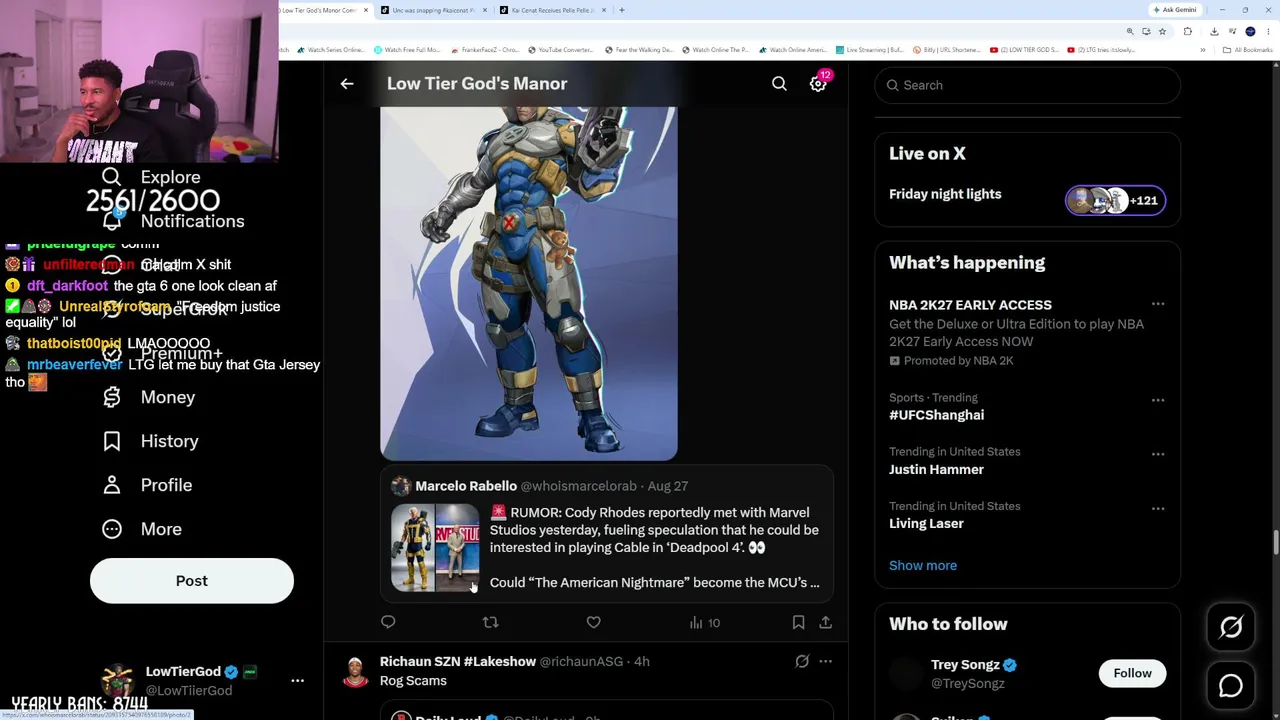Open Grok actions on Richaun SZN post
The width and height of the screenshot is (1280, 720).
(802, 661)
